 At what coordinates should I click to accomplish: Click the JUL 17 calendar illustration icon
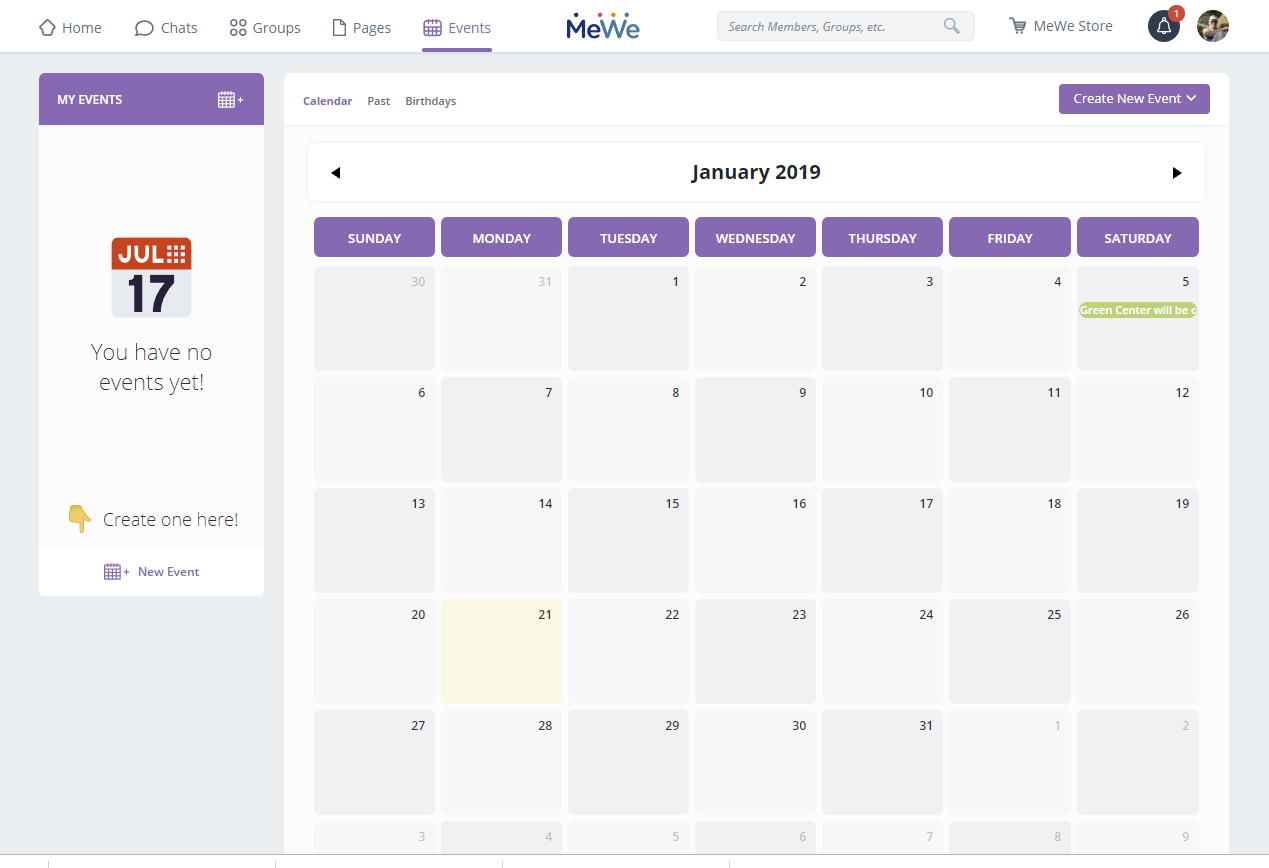[x=151, y=277]
